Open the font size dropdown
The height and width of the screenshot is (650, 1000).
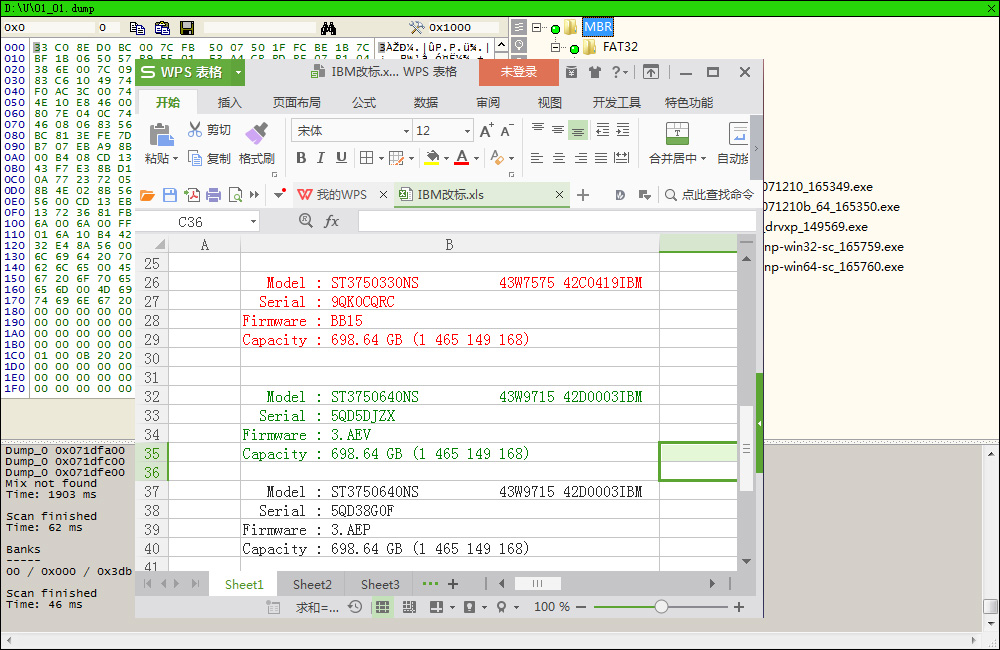[x=467, y=131]
